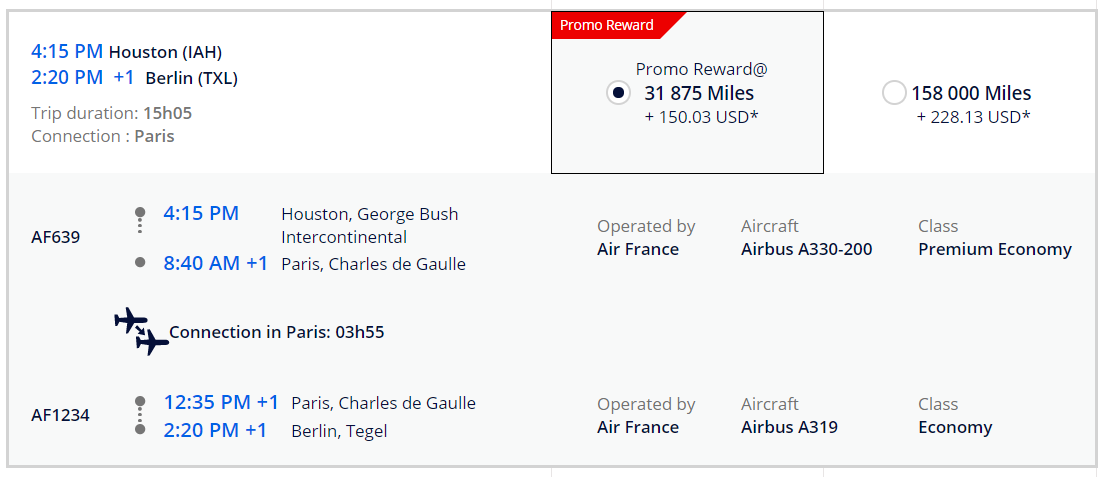Select the 31 875 Miles Promo Reward option
1105x477 pixels.
(619, 93)
